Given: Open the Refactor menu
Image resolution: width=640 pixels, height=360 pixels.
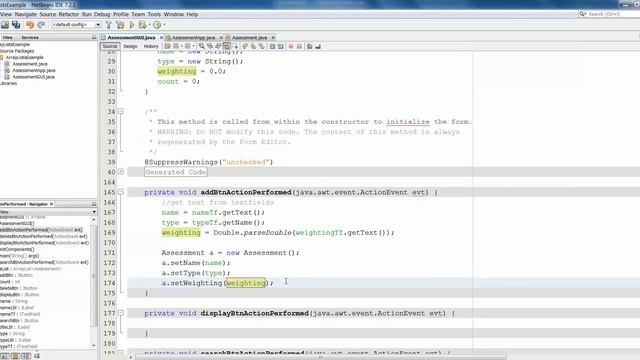Looking at the screenshot, I should pyautogui.click(x=69, y=14).
